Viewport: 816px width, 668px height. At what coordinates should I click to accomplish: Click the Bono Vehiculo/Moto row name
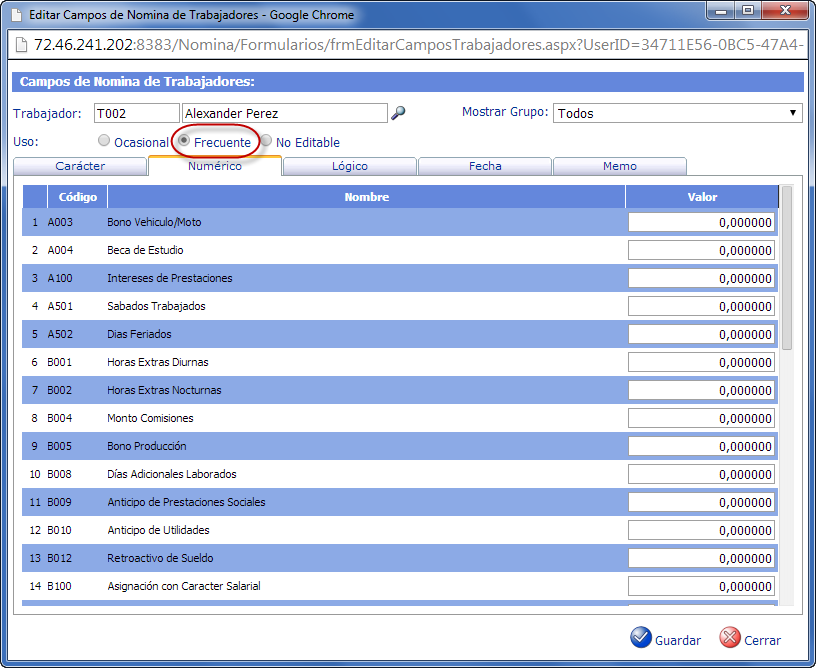pyautogui.click(x=154, y=222)
